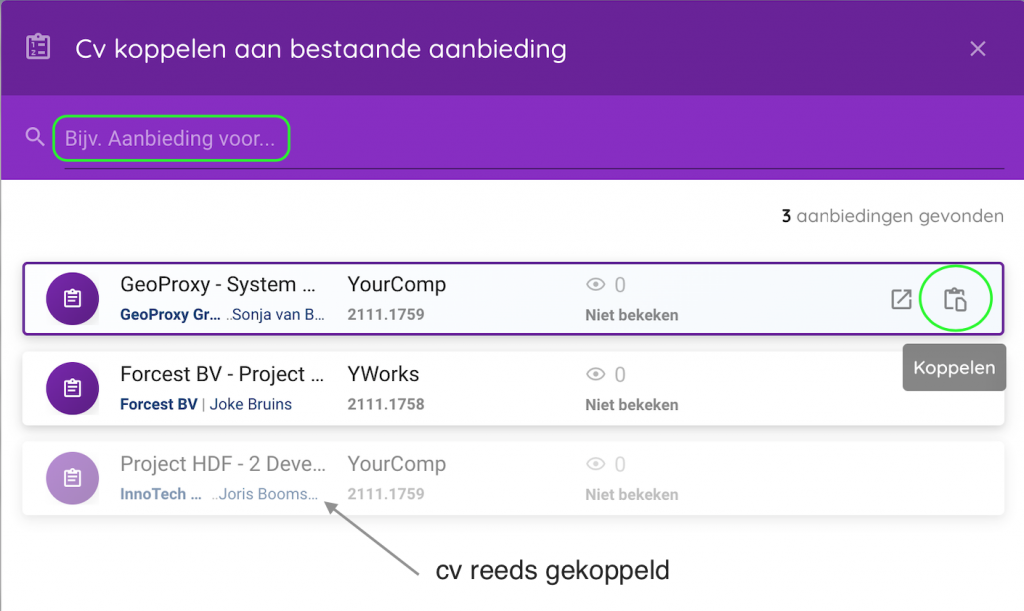Viewport: 1024px width, 611px height.
Task: Click the search magnifier icon
Action: [x=36, y=137]
